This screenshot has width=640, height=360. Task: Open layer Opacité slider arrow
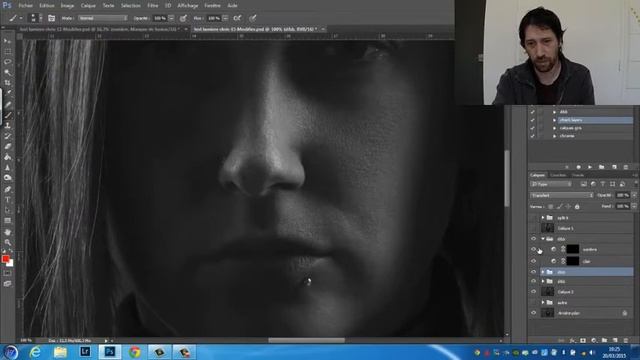[x=634, y=196]
